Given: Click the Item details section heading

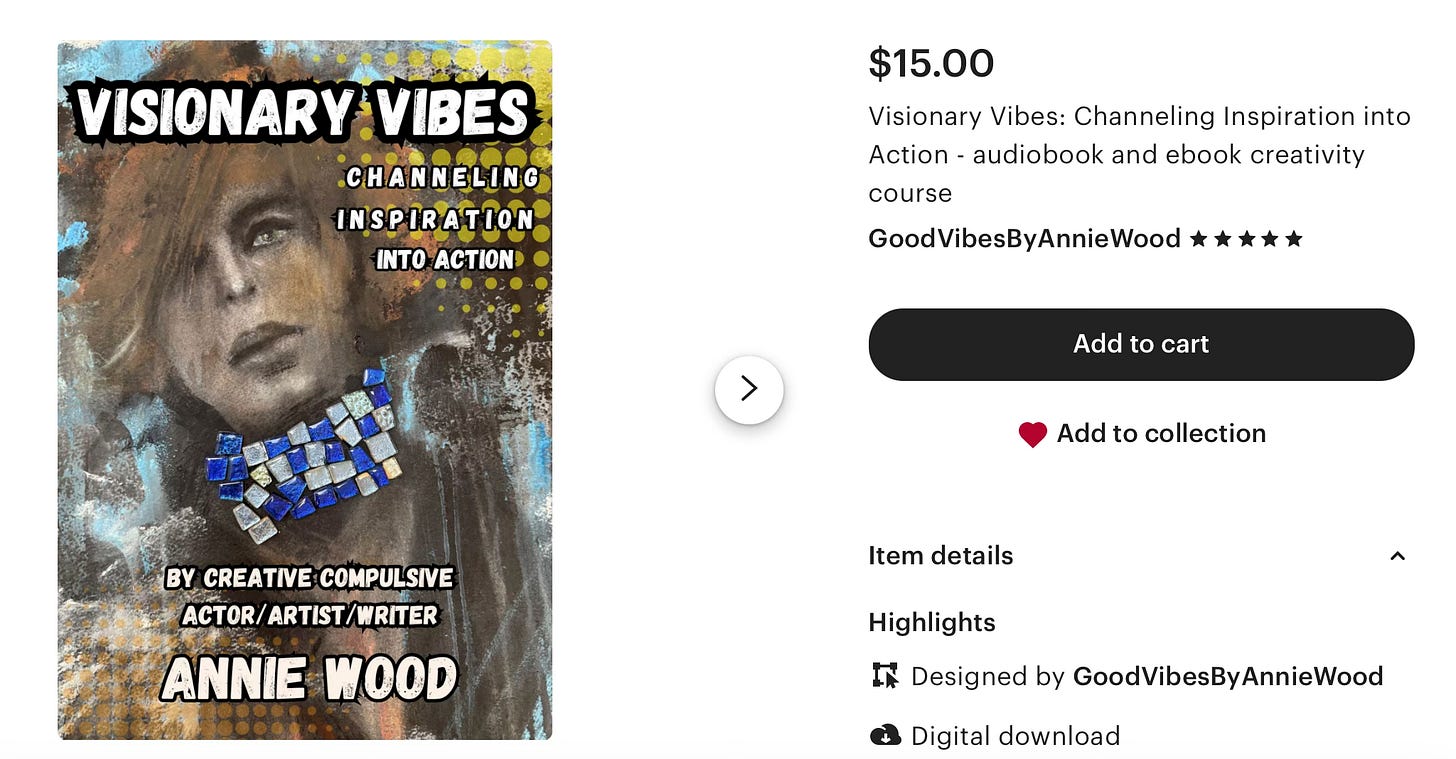Looking at the screenshot, I should click(x=940, y=556).
